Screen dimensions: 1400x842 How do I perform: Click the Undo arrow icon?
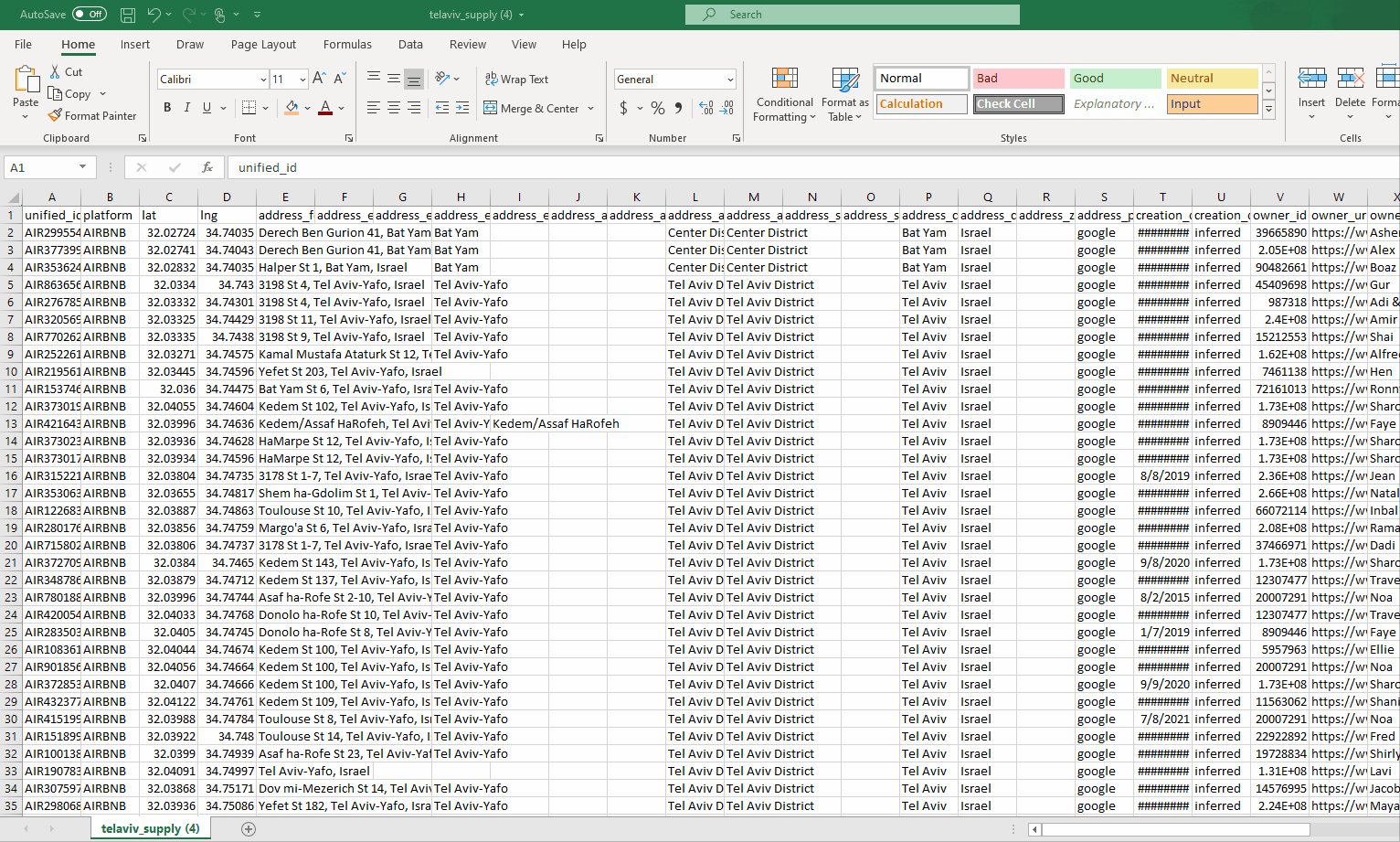coord(154,15)
